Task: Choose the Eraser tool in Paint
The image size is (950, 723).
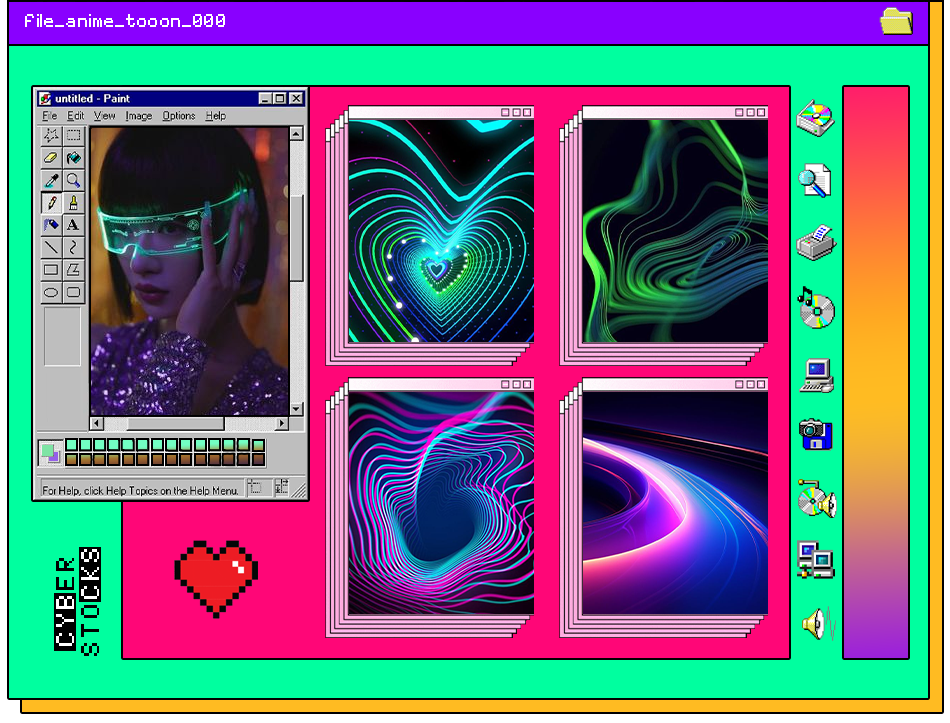Action: click(51, 158)
